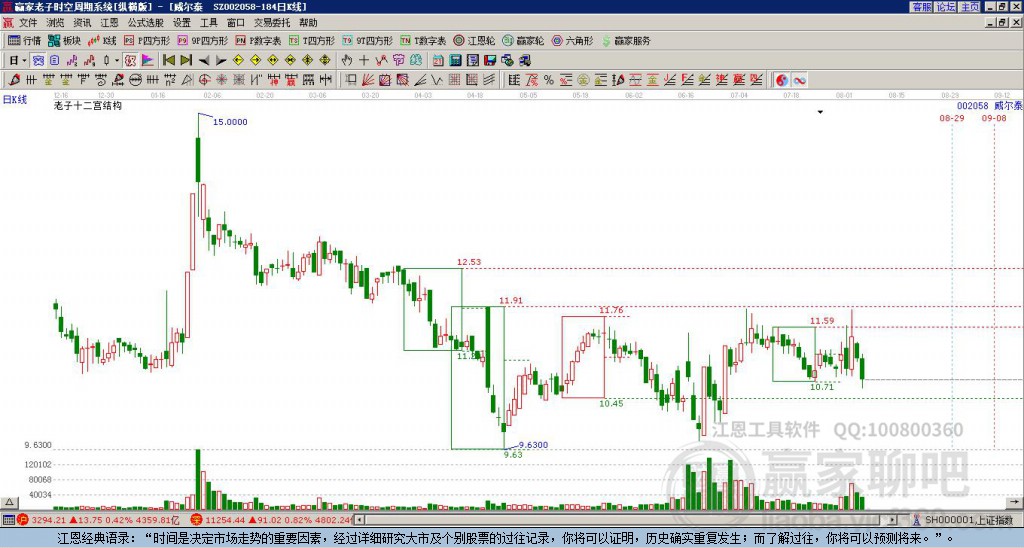Open the calendar date icon
Viewport: 1024px width, 548px height.
(x=438, y=61)
